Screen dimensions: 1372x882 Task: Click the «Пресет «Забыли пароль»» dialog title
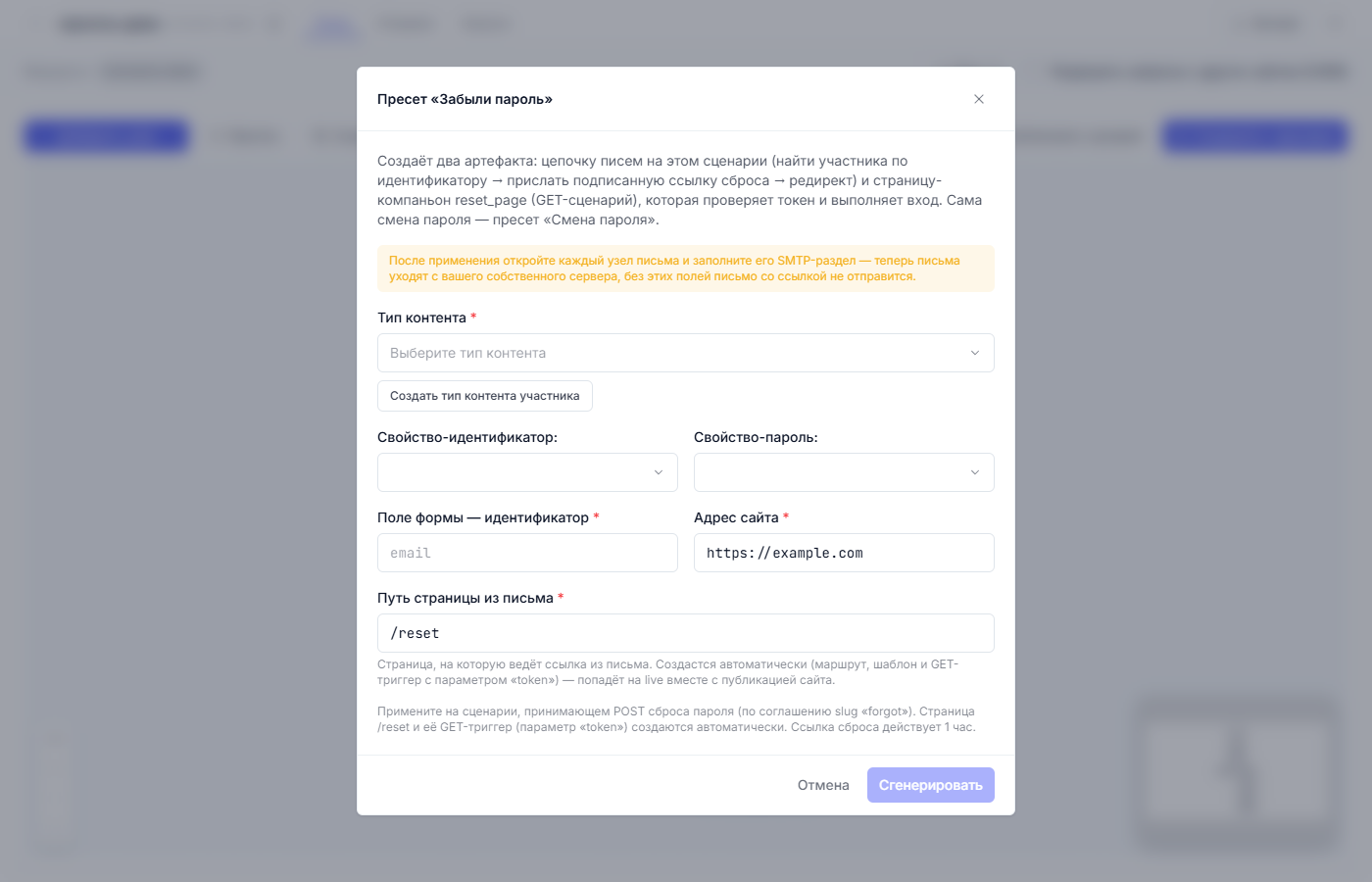click(465, 99)
